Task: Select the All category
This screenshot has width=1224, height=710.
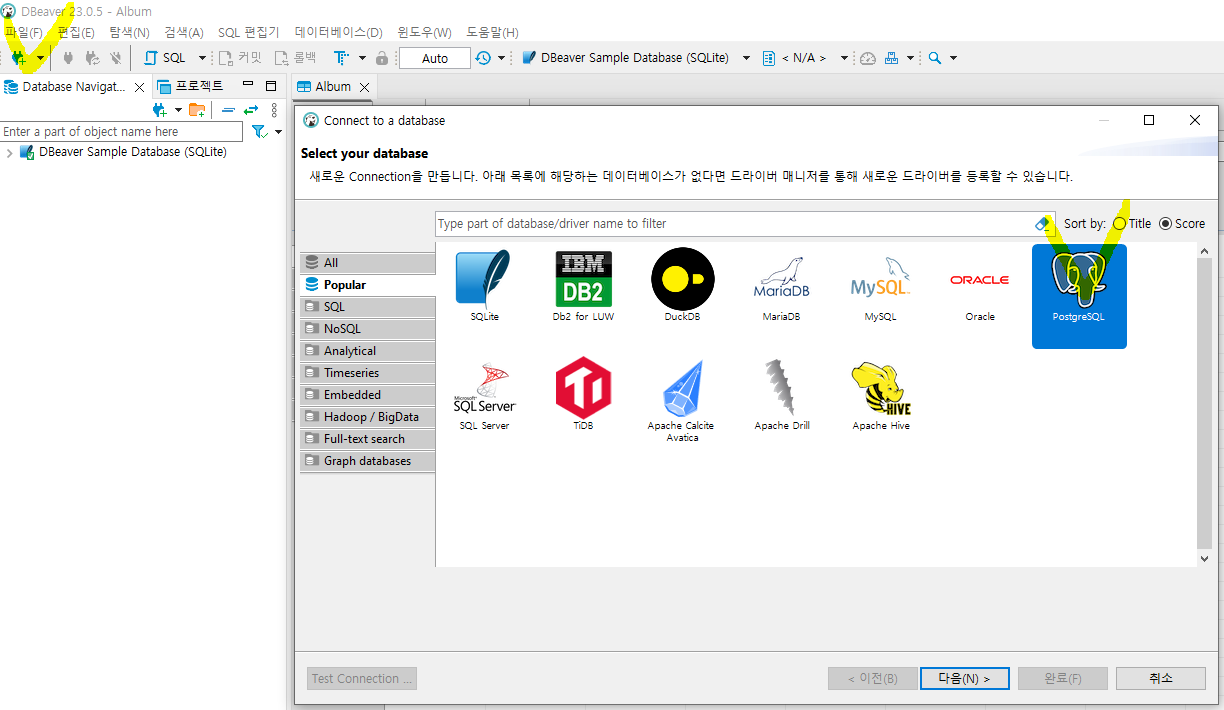Action: tap(368, 263)
